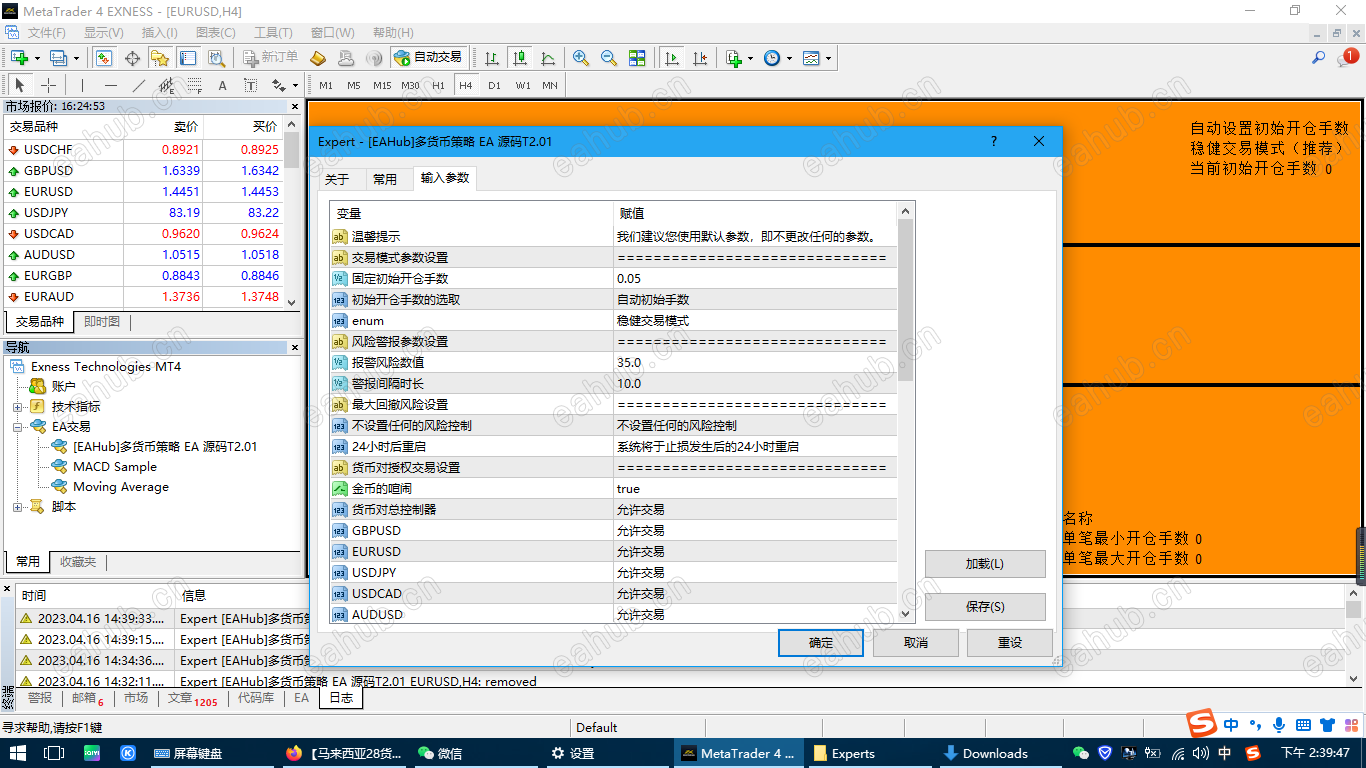The width and height of the screenshot is (1366, 768).
Task: Select the Text Label tool
Action: [251, 85]
